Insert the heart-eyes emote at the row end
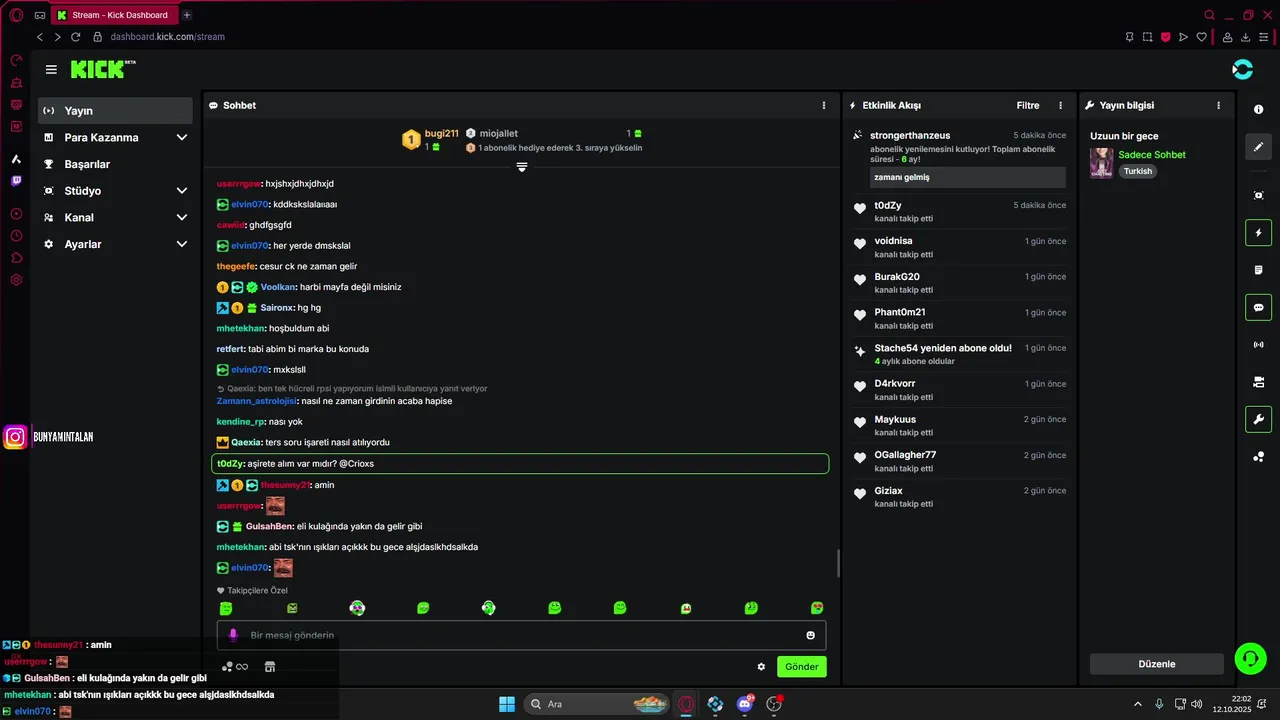The image size is (1280, 720). point(817,608)
